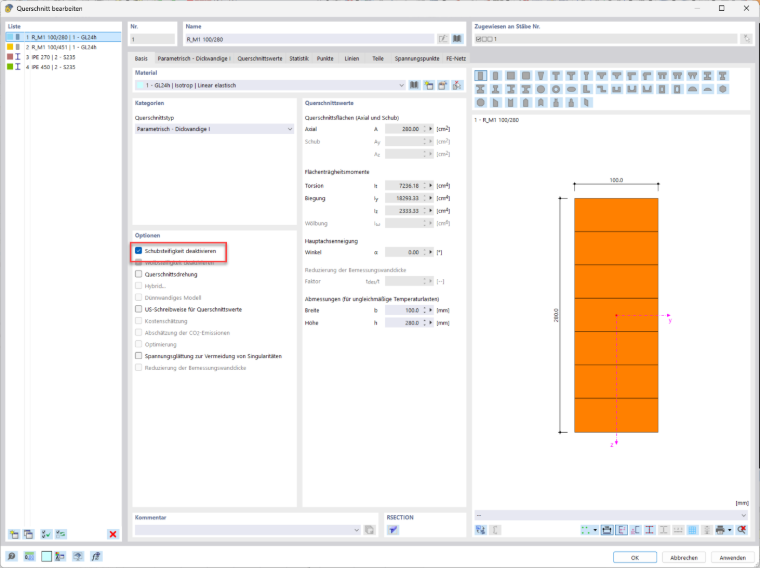Check US-Schreibweise für Querschnittswerte

139,309
